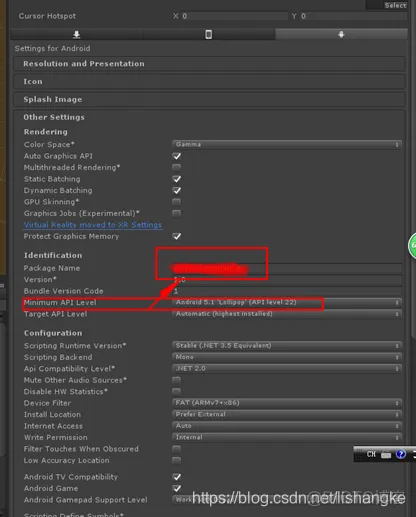Click the Version input field
This screenshot has height=517, width=416.
tap(287, 280)
